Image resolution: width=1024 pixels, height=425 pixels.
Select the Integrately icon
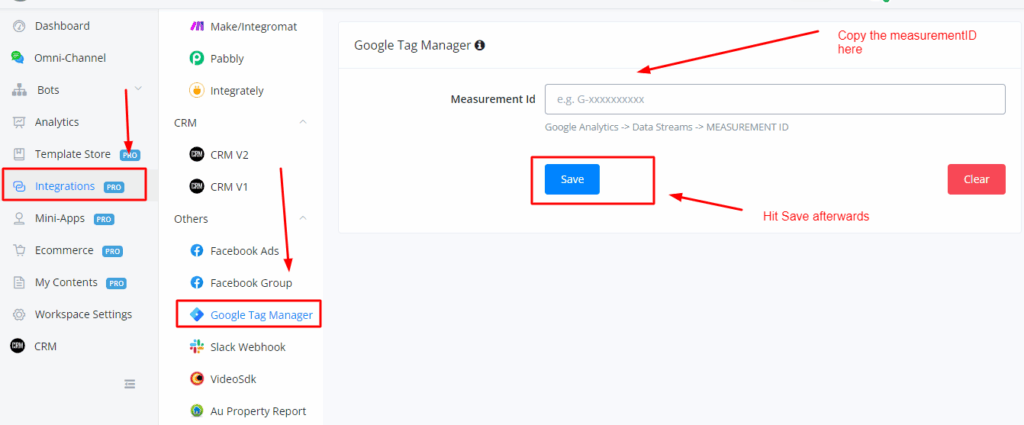click(x=197, y=91)
